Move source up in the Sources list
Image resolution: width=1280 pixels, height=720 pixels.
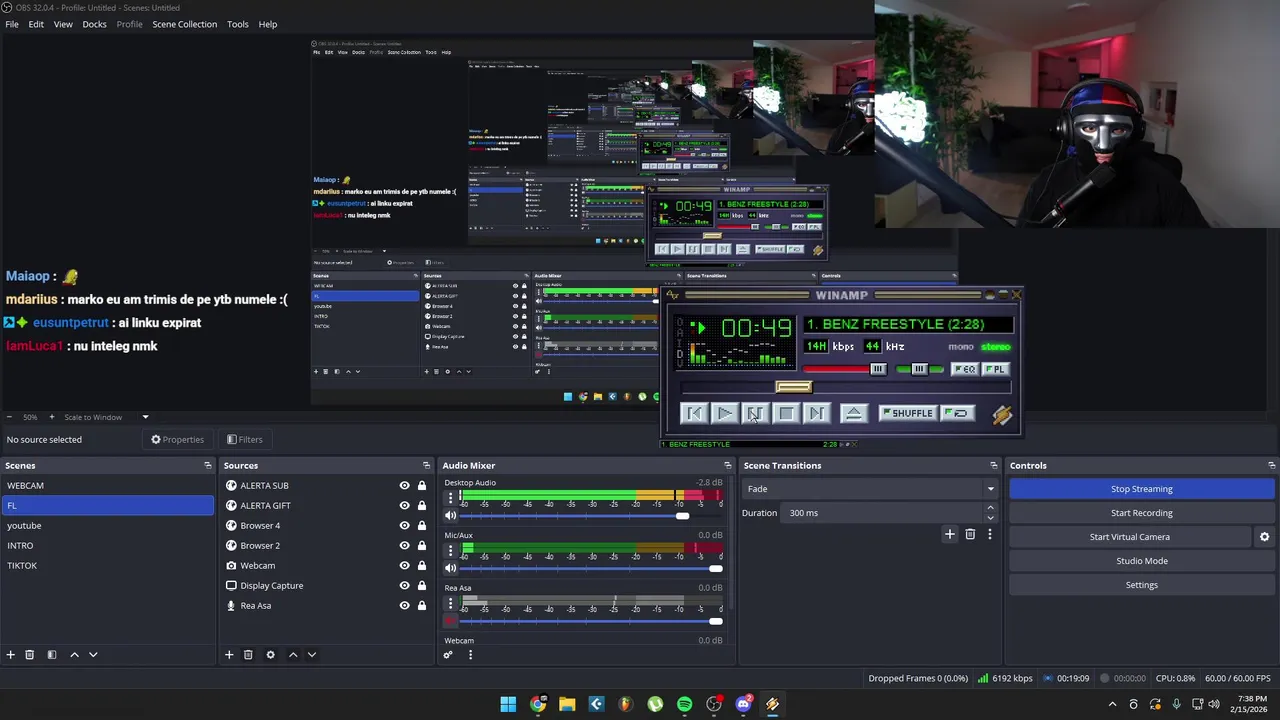(293, 655)
